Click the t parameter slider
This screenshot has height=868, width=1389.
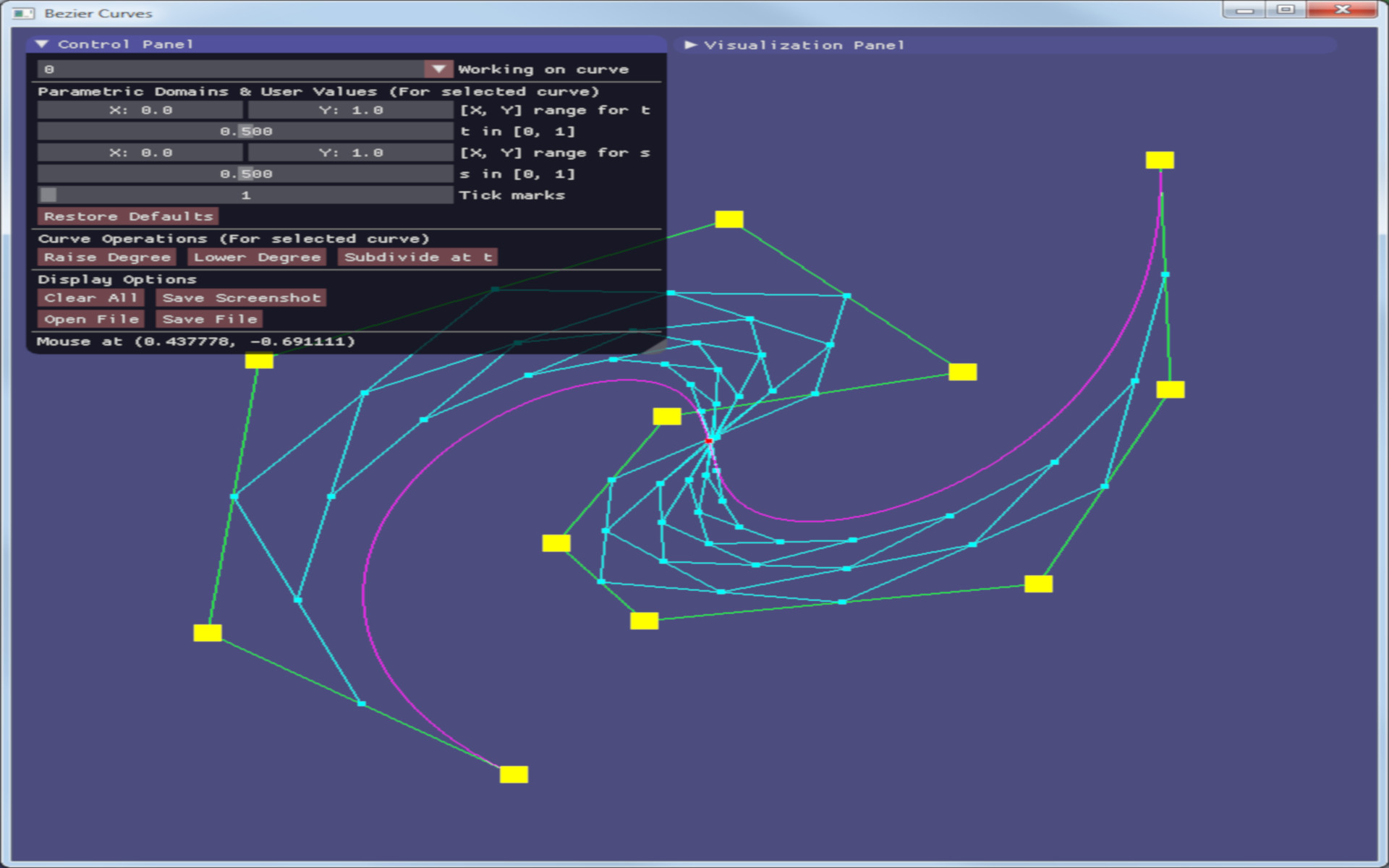[245, 131]
